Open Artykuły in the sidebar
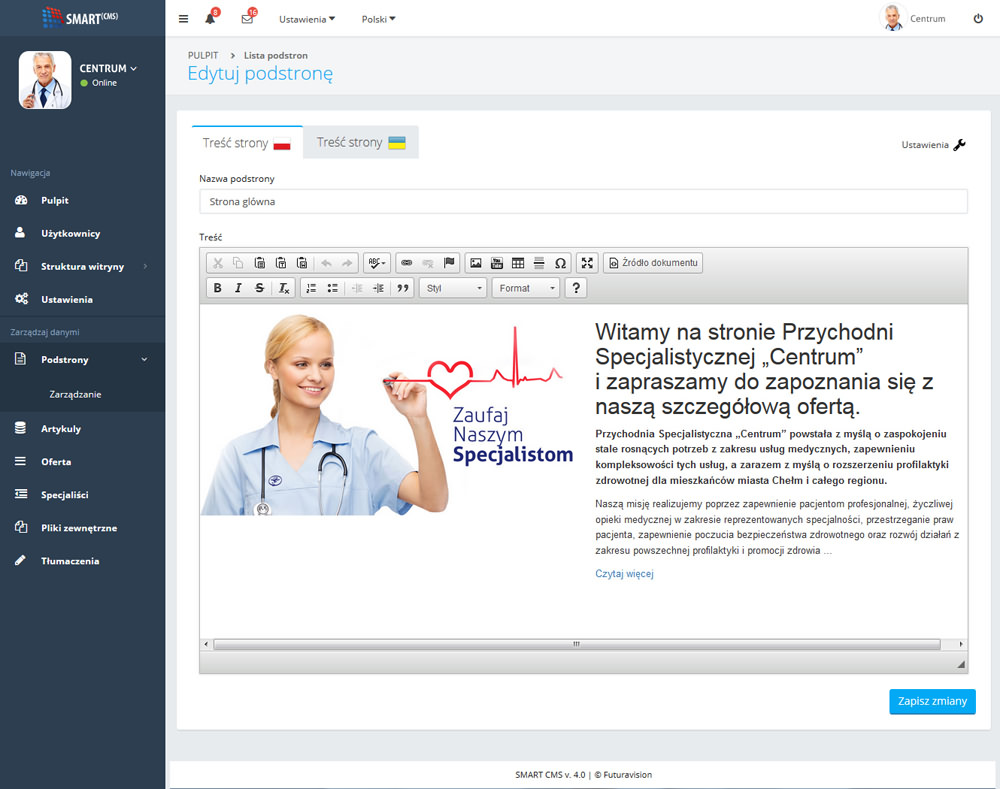The width and height of the screenshot is (1000, 789). point(61,428)
